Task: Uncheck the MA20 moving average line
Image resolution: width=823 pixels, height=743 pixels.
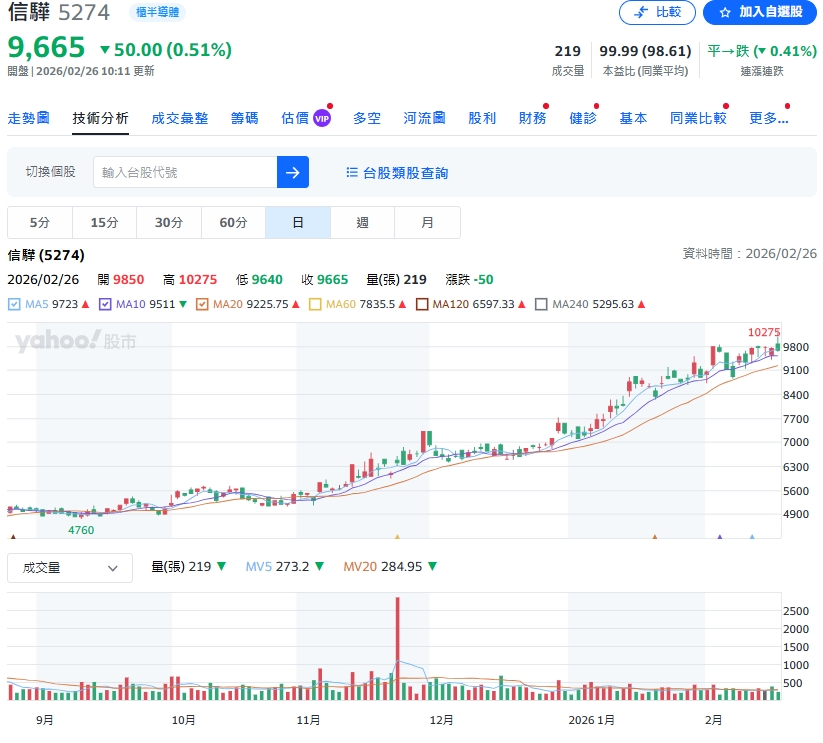Action: click(x=203, y=304)
